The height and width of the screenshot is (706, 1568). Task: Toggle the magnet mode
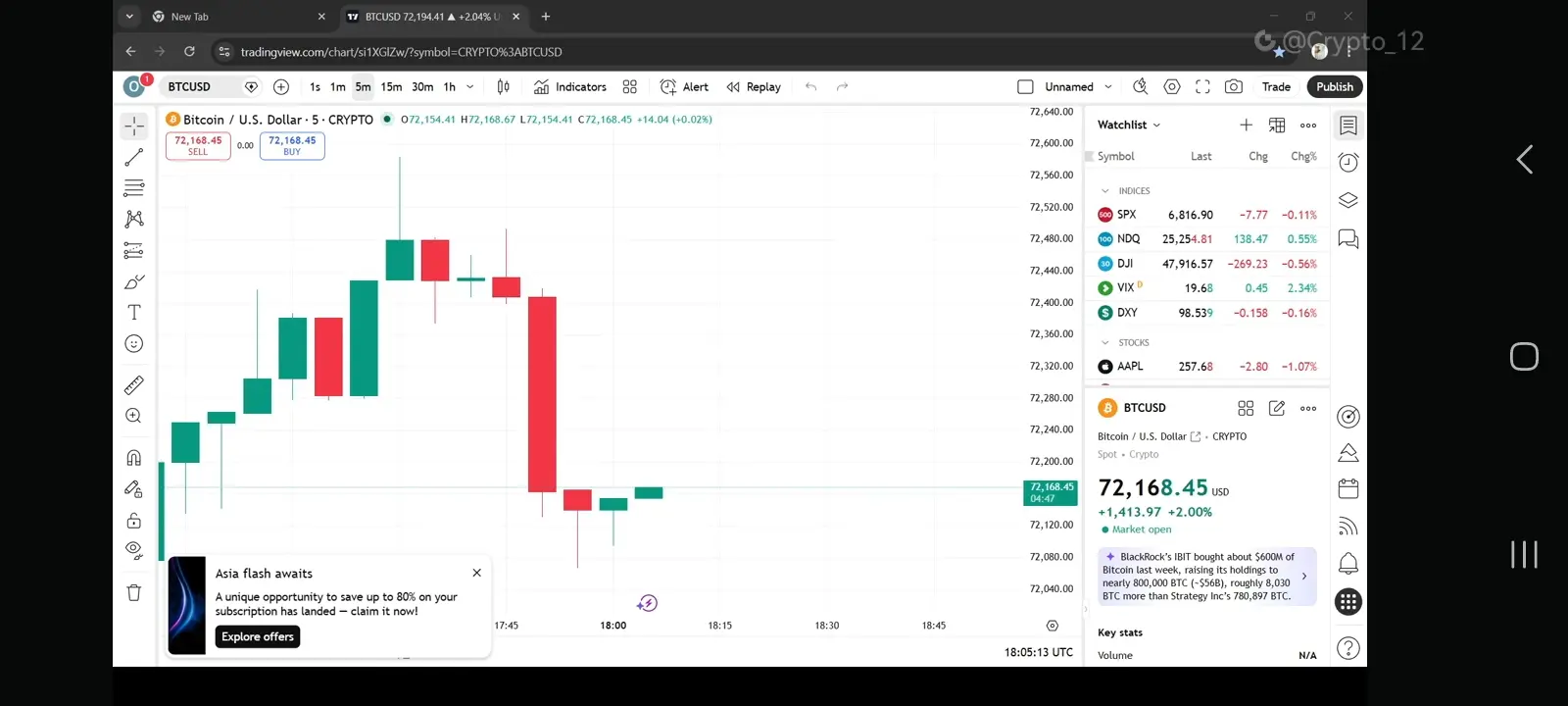[x=134, y=458]
